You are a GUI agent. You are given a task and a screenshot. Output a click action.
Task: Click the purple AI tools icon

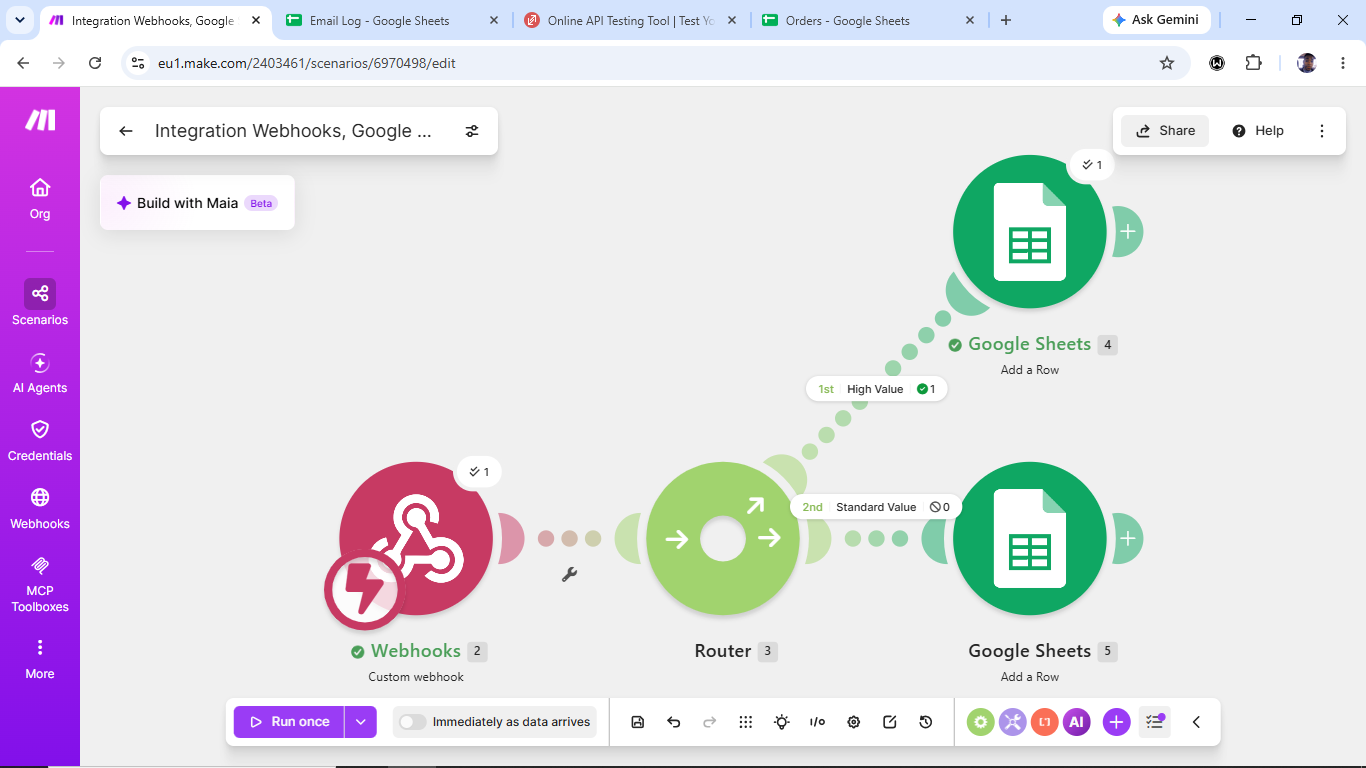(x=1077, y=722)
